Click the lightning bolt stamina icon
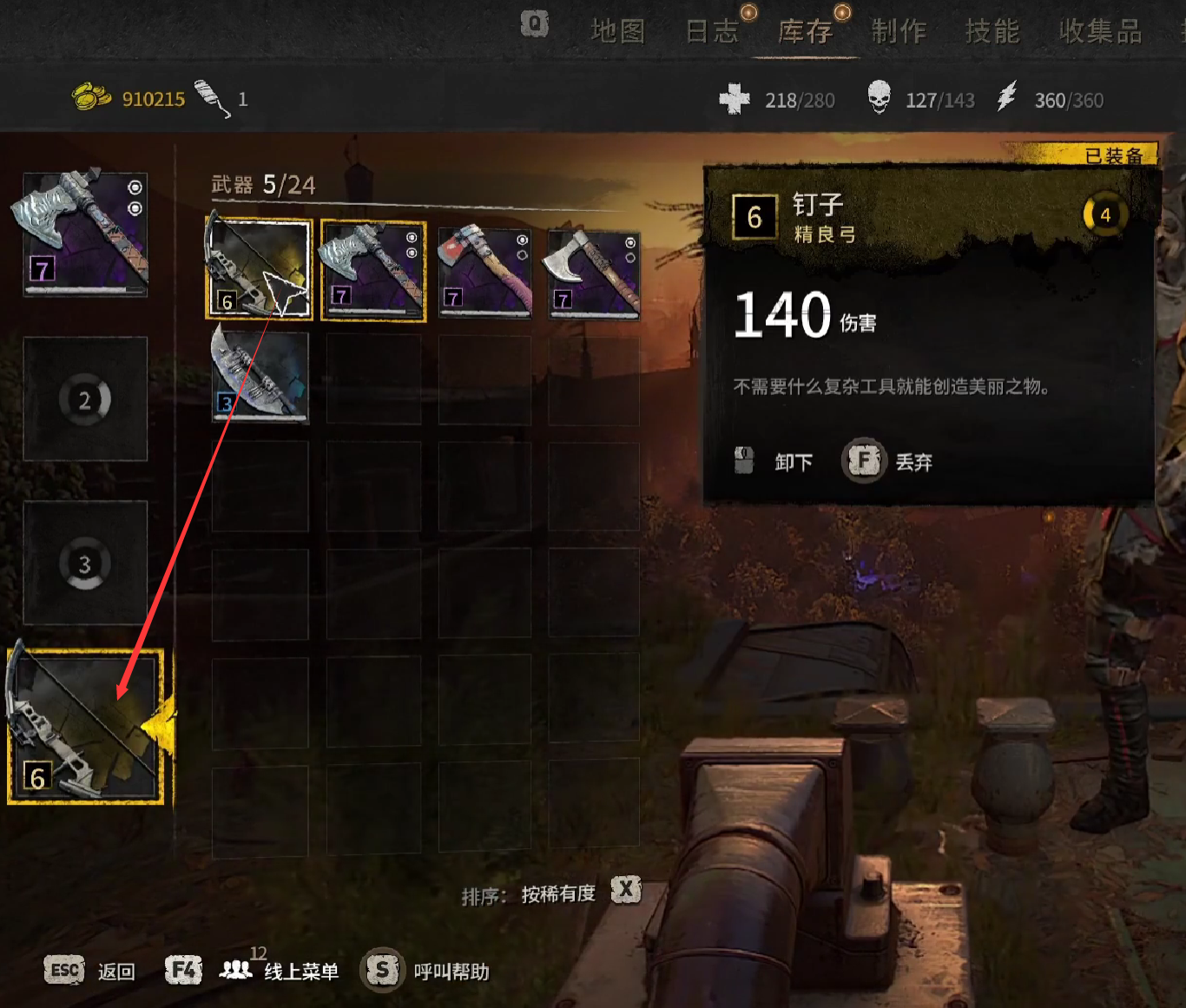The image size is (1186, 1008). (1006, 96)
